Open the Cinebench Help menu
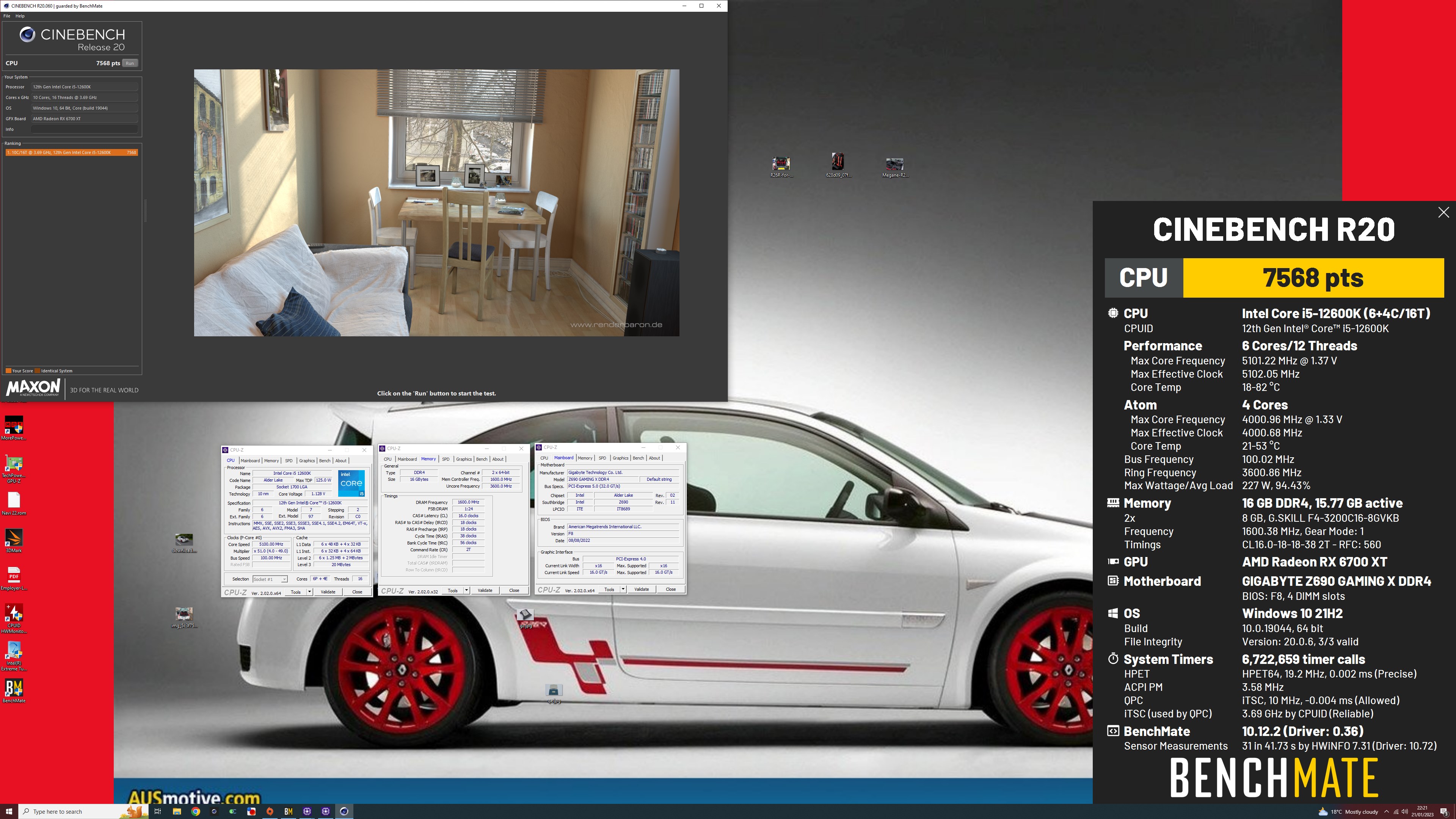 coord(20,16)
